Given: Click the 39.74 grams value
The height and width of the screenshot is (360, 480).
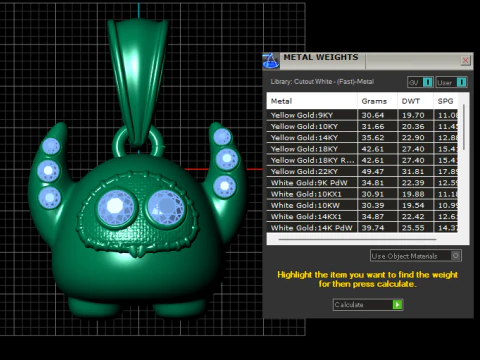Looking at the screenshot, I should (x=373, y=228).
